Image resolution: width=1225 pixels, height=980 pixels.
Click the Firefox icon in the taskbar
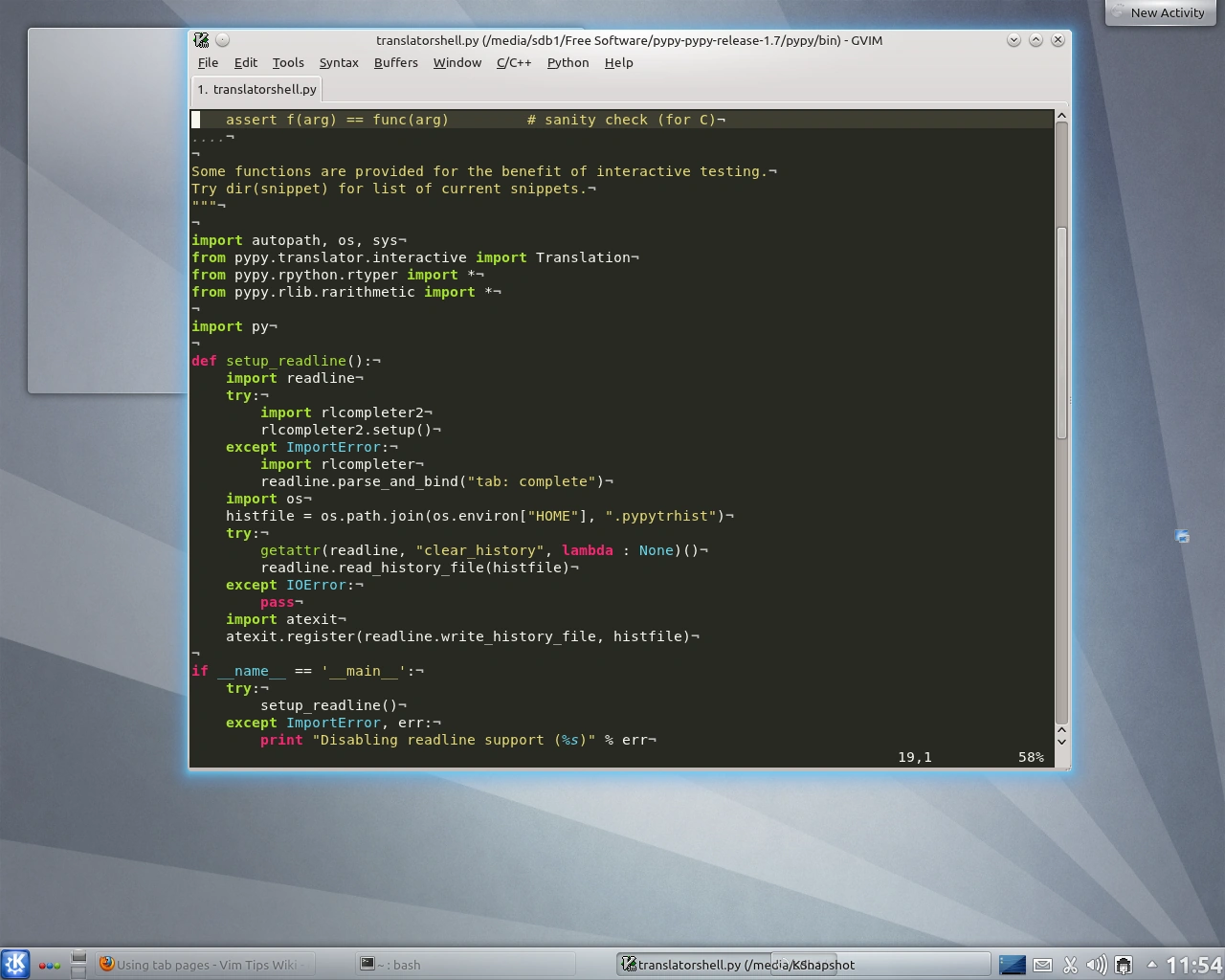click(x=107, y=964)
